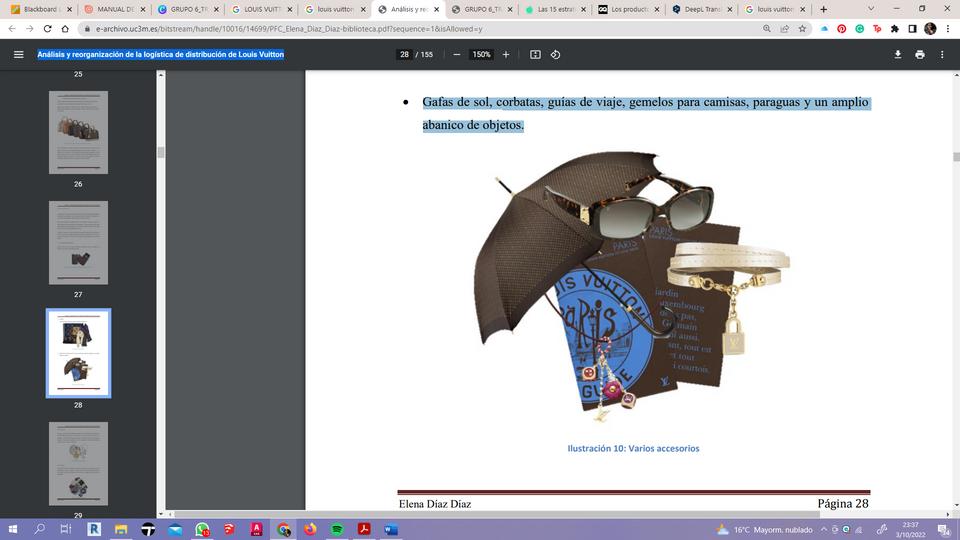Image resolution: width=960 pixels, height=540 pixels.
Task: Rotate the PDF counterclockwise
Action: 555,54
